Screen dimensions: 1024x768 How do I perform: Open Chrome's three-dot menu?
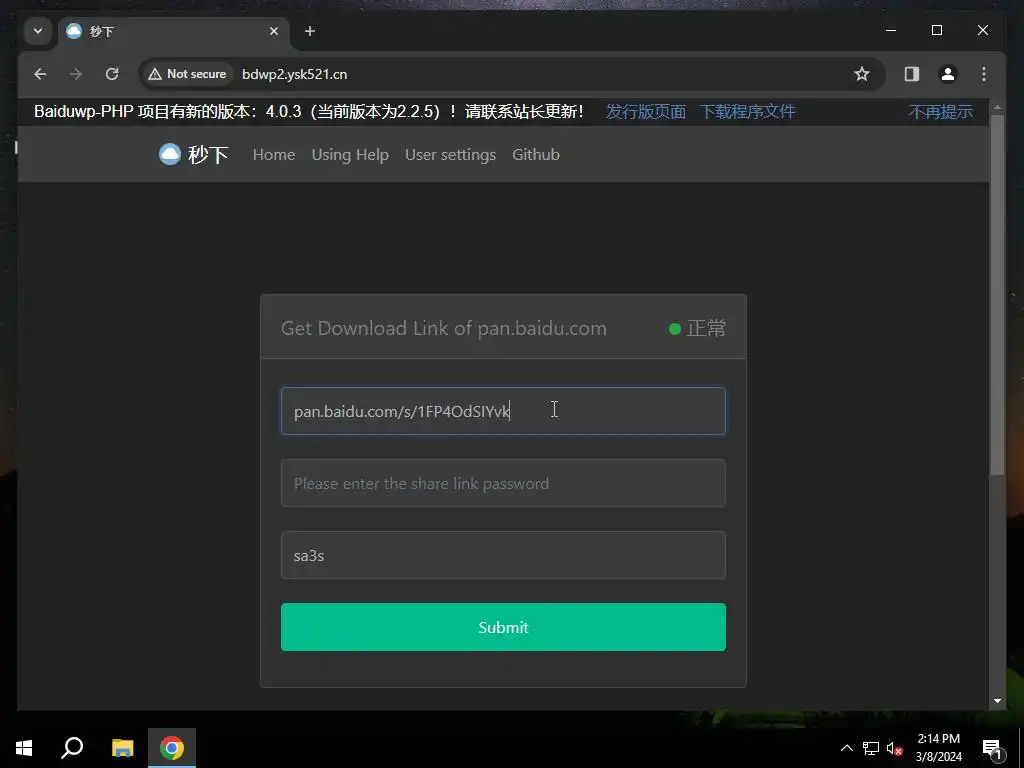click(984, 74)
